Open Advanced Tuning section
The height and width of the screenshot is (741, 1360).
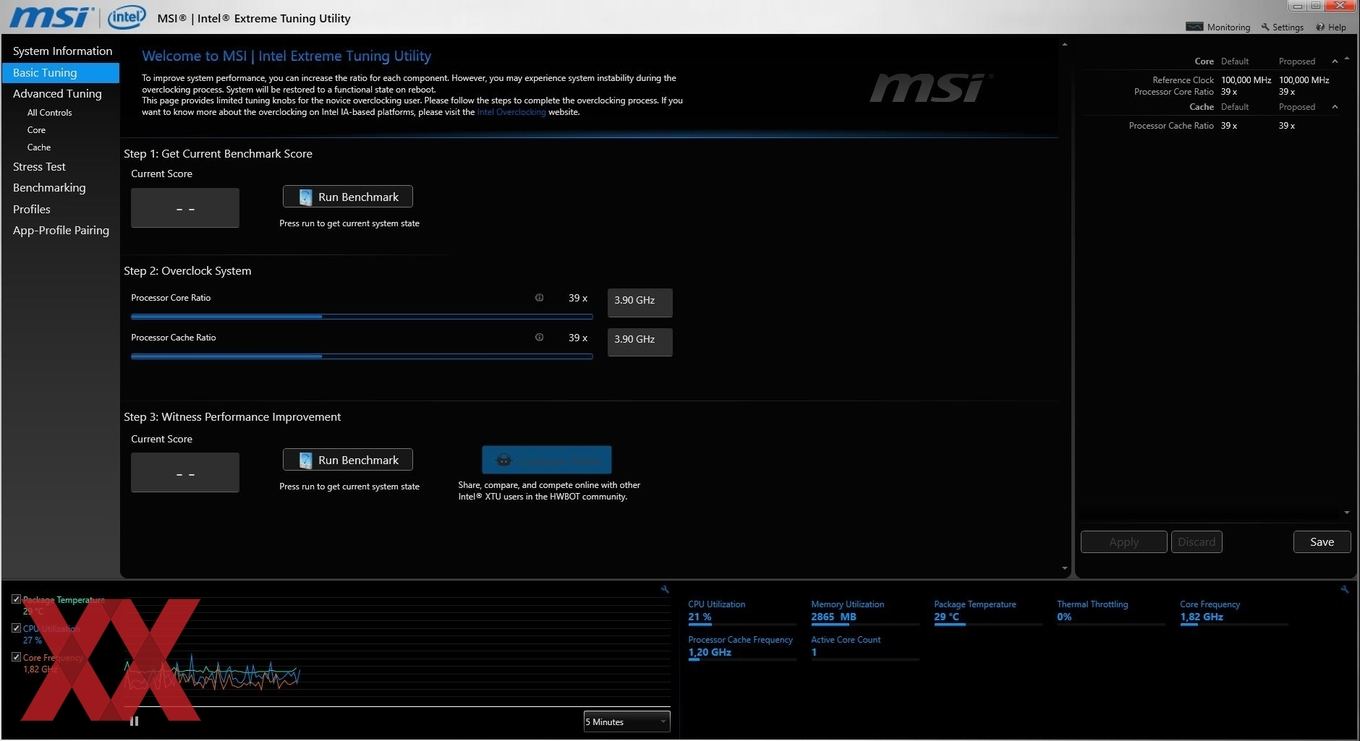[x=57, y=94]
